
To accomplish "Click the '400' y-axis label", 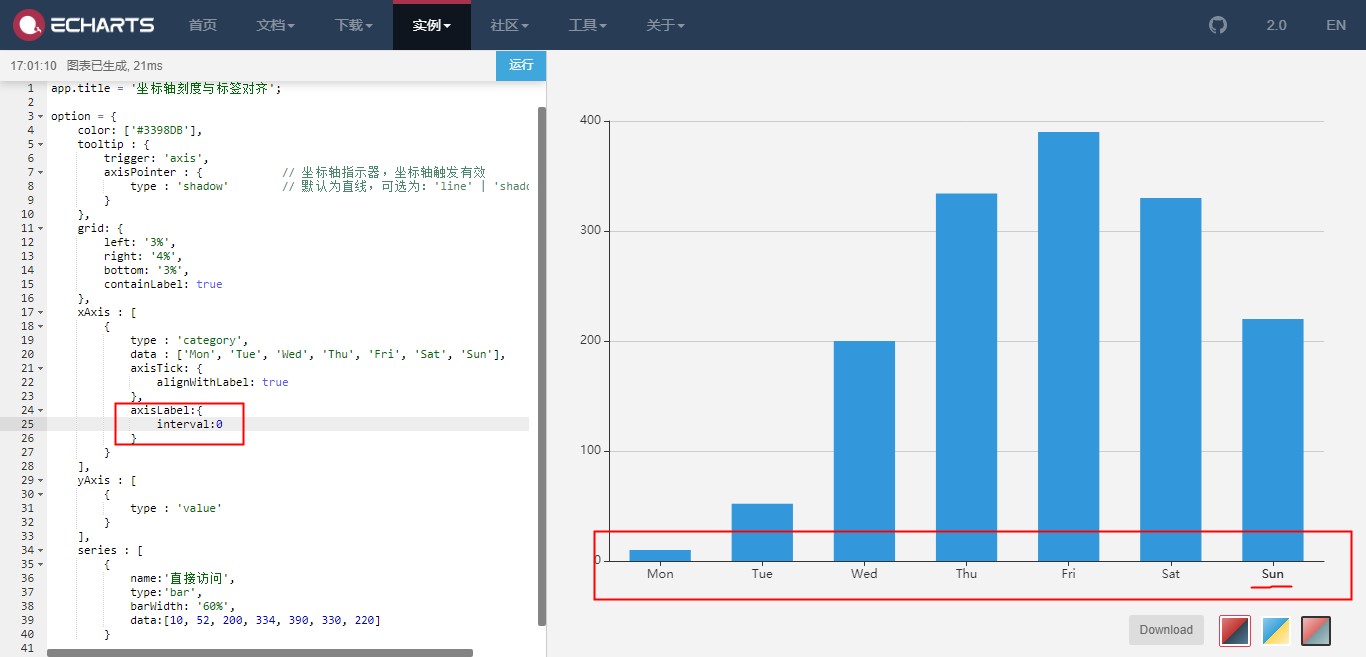I will pos(590,120).
